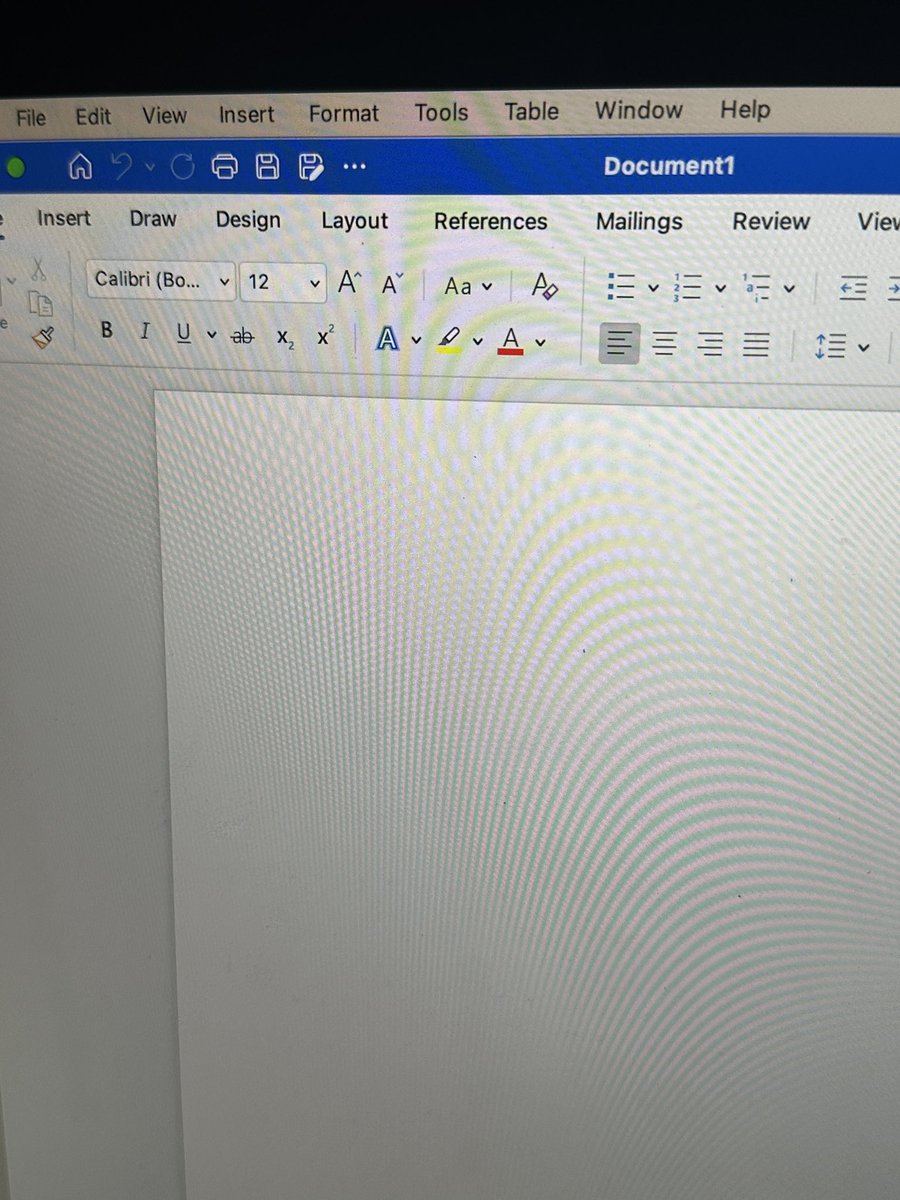The image size is (900, 1200).
Task: Center the text alignment
Action: click(x=664, y=345)
